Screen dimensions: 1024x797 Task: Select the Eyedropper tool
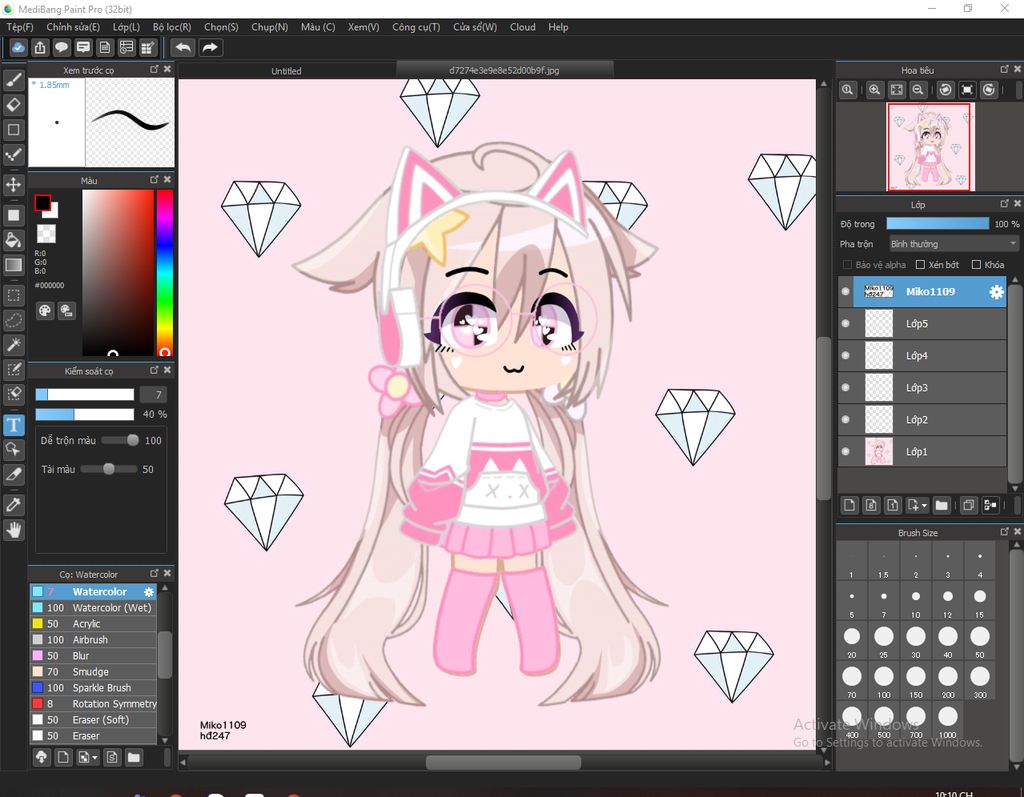pyautogui.click(x=13, y=504)
